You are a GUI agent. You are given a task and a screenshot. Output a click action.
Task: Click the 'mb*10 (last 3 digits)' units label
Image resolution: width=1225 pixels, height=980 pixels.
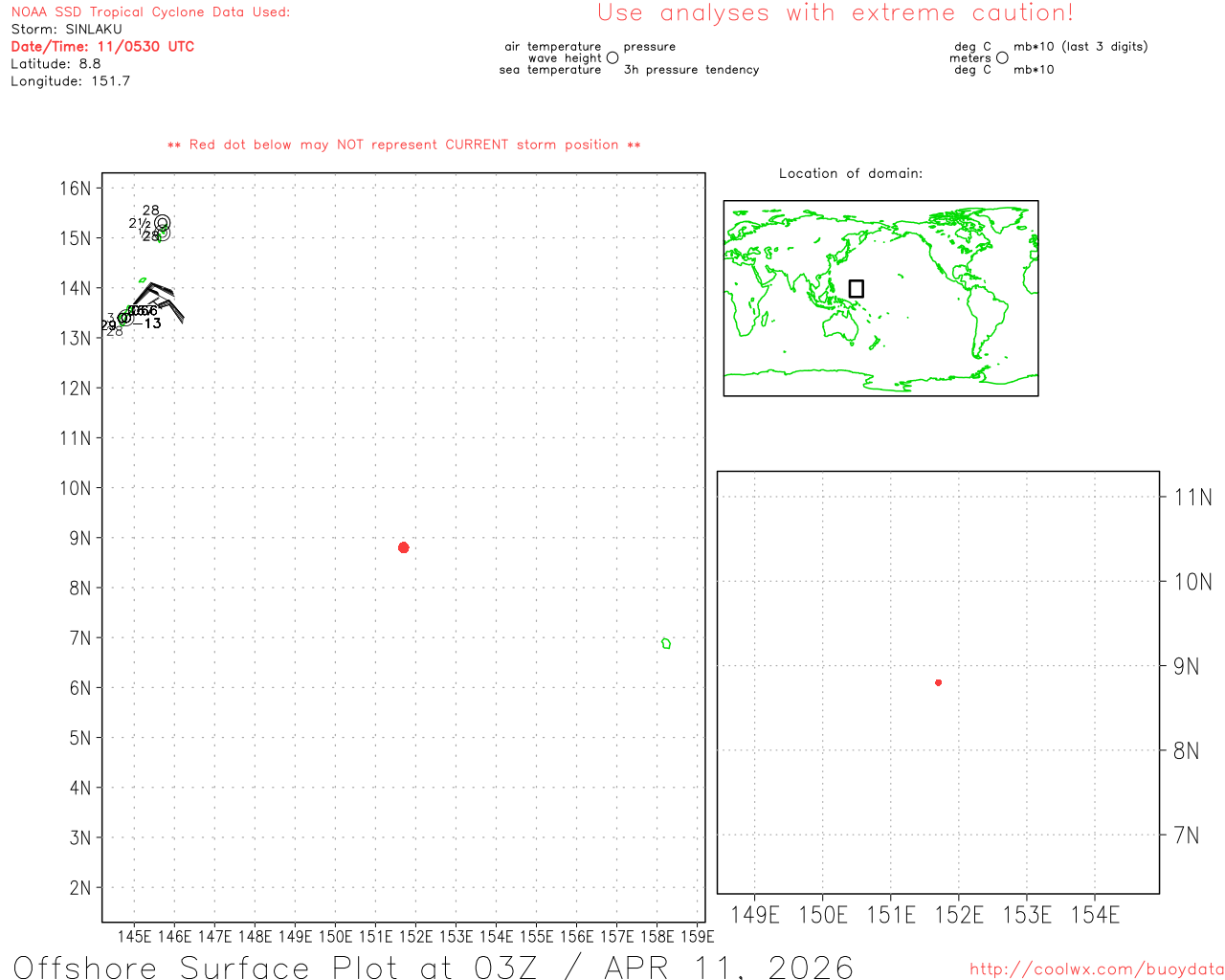[x=1080, y=47]
